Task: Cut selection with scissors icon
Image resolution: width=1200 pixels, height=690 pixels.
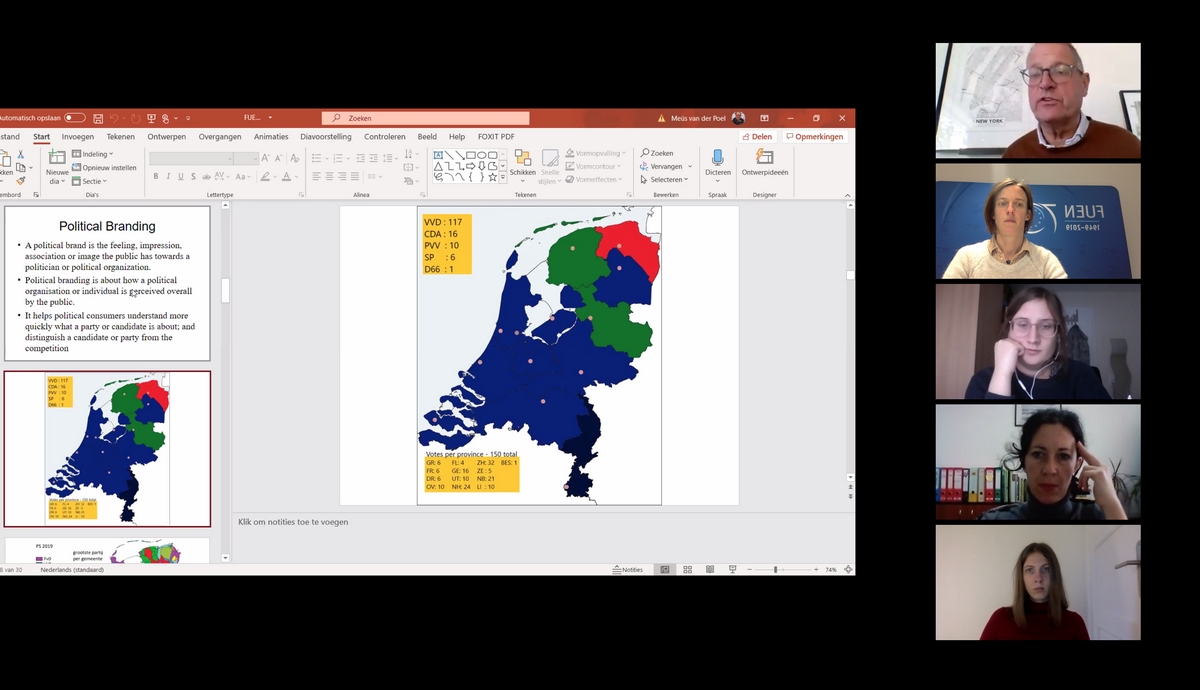Action: 21,154
